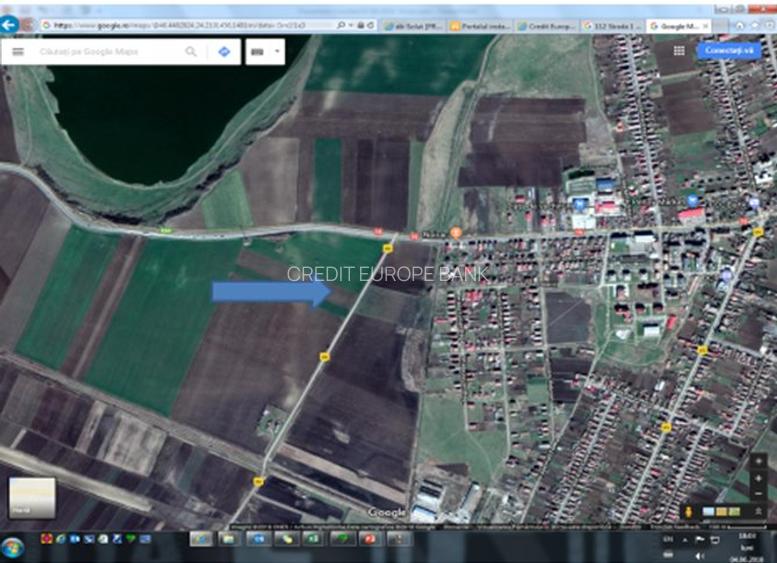Open the browser Tools gear menu

(770, 25)
